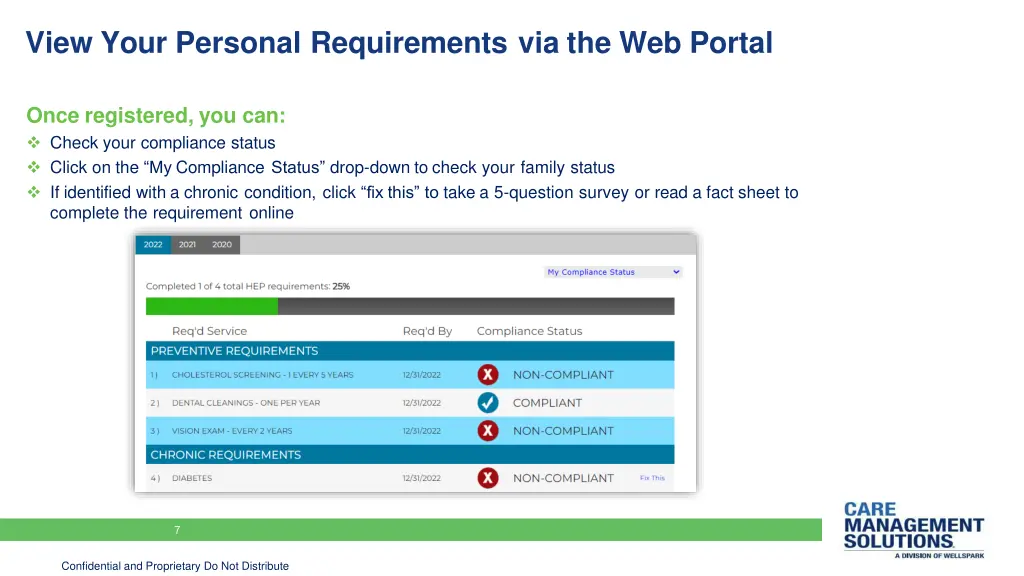
Task: Click the Fix This link for Diabetes
Action: coord(652,478)
